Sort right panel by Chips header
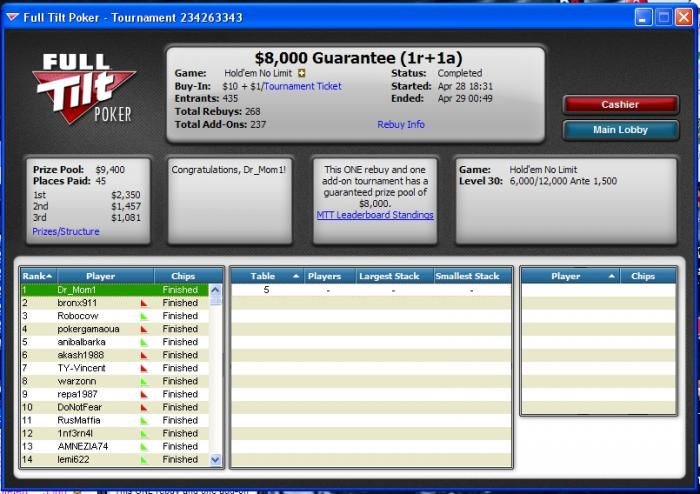Screen dimensions: 700x494 648,276
